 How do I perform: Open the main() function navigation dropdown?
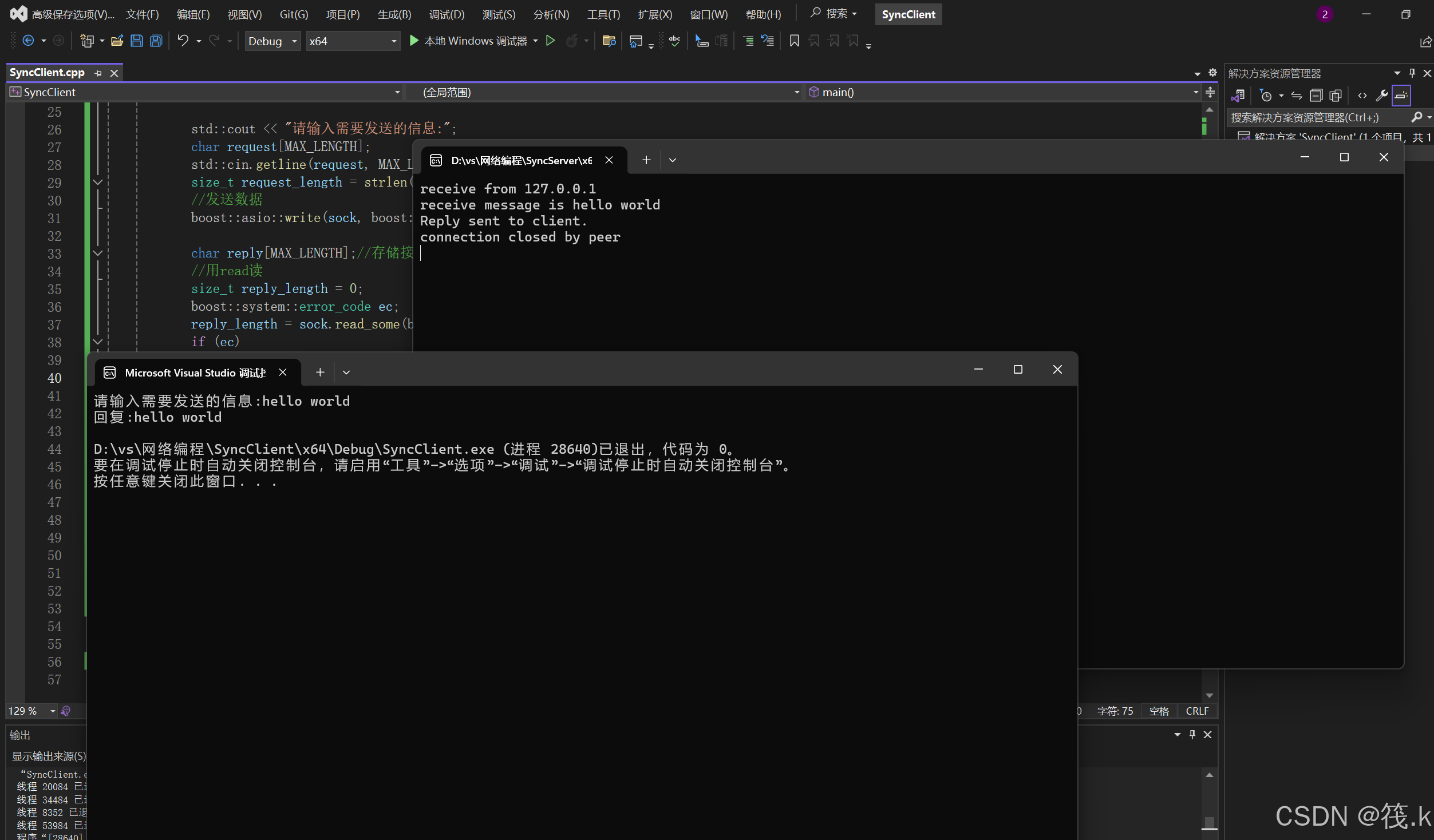pyautogui.click(x=1195, y=92)
